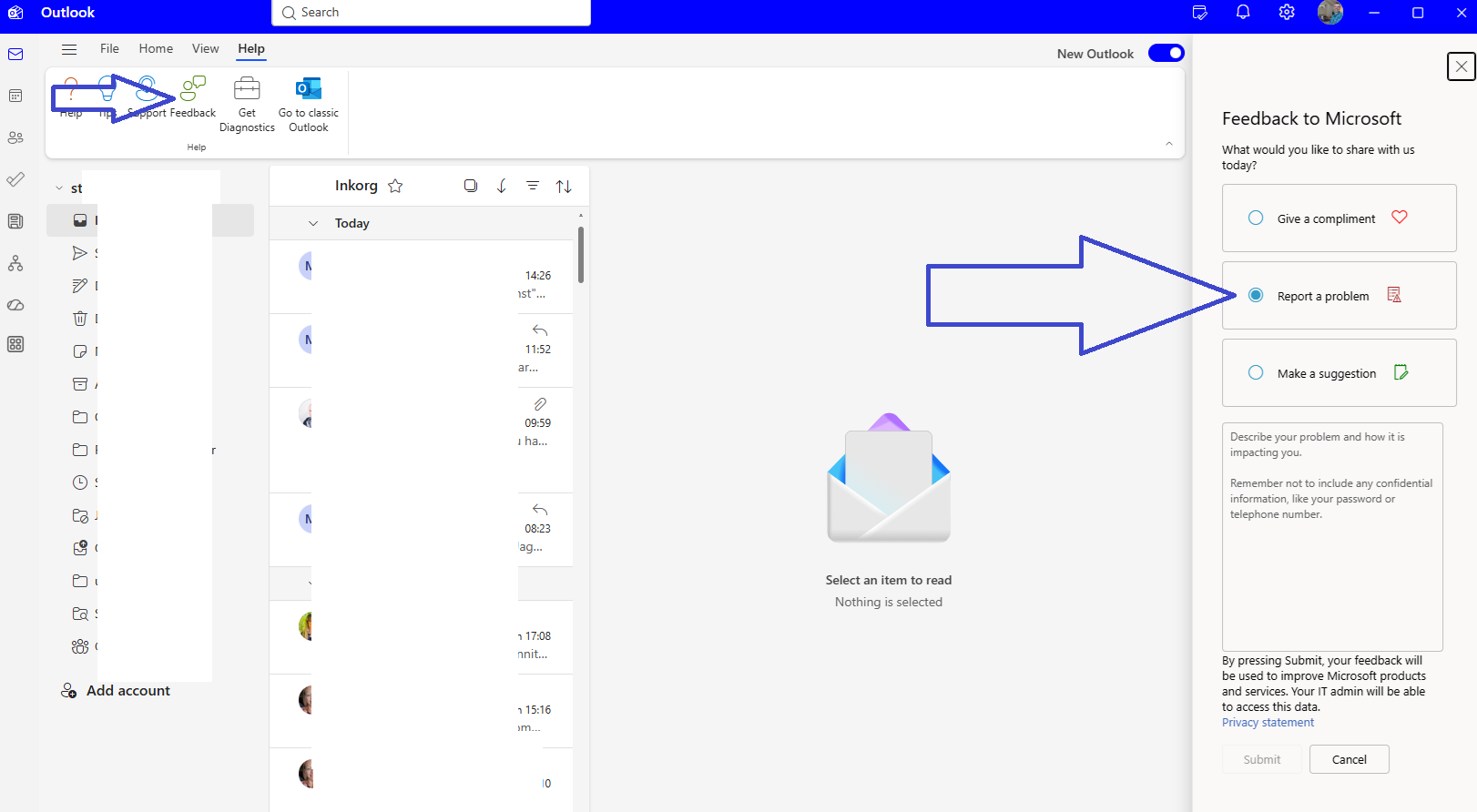
Task: Open the More apps grid icon
Action: coord(15,344)
